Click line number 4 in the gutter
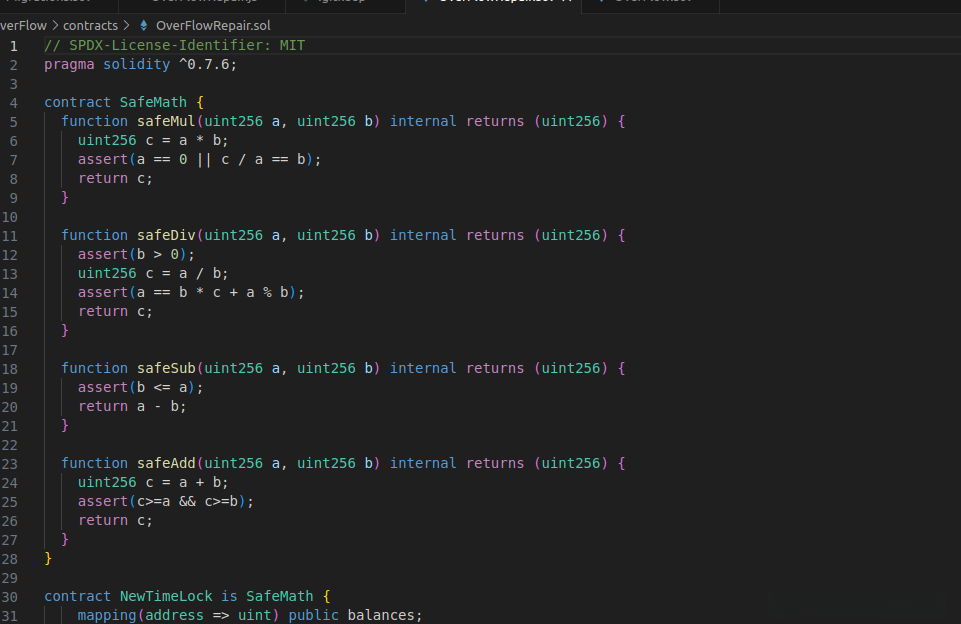Screen dimensions: 961x624 tap(13, 104)
